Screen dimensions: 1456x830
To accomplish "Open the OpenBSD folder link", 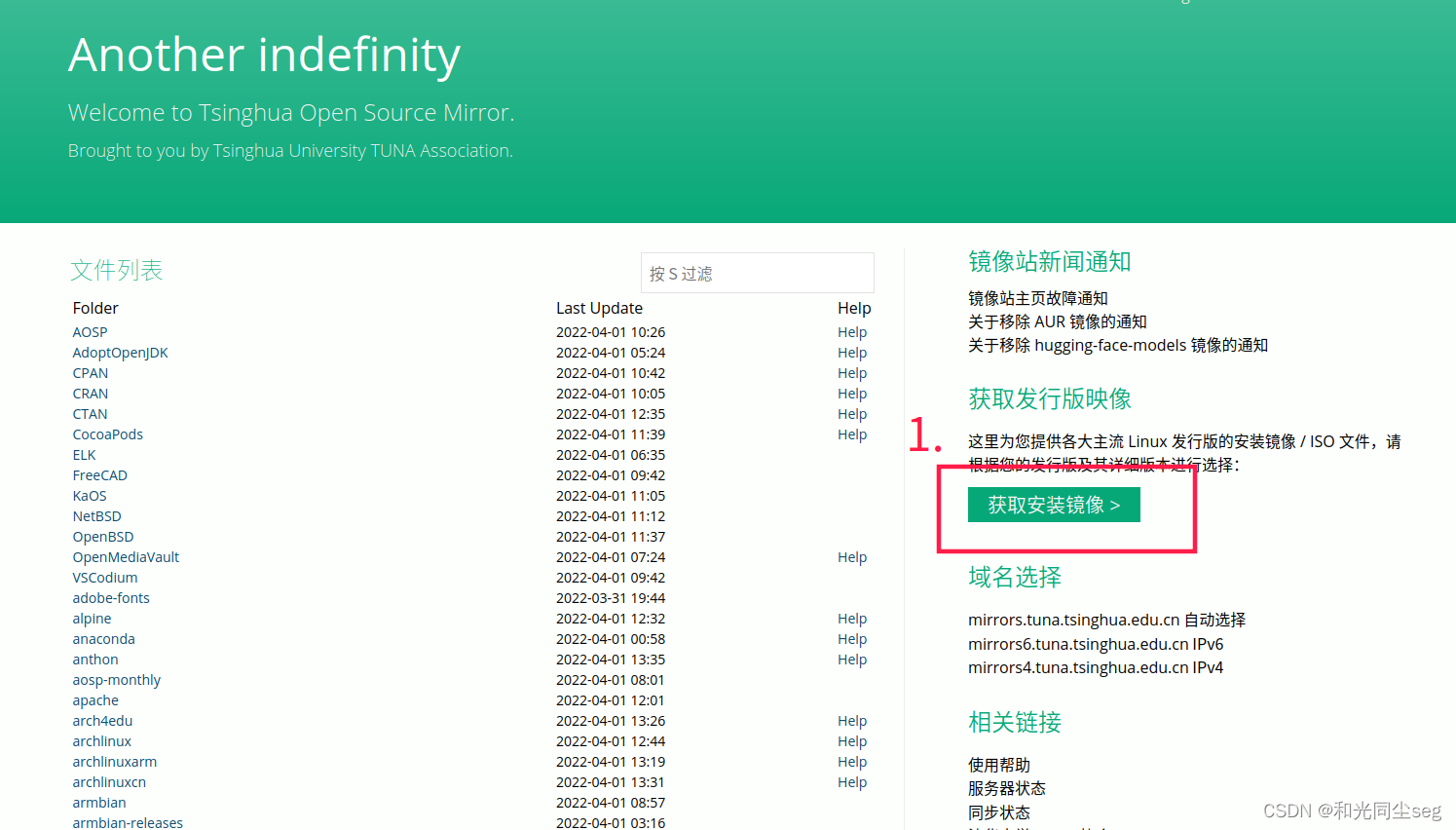I will pyautogui.click(x=103, y=537).
